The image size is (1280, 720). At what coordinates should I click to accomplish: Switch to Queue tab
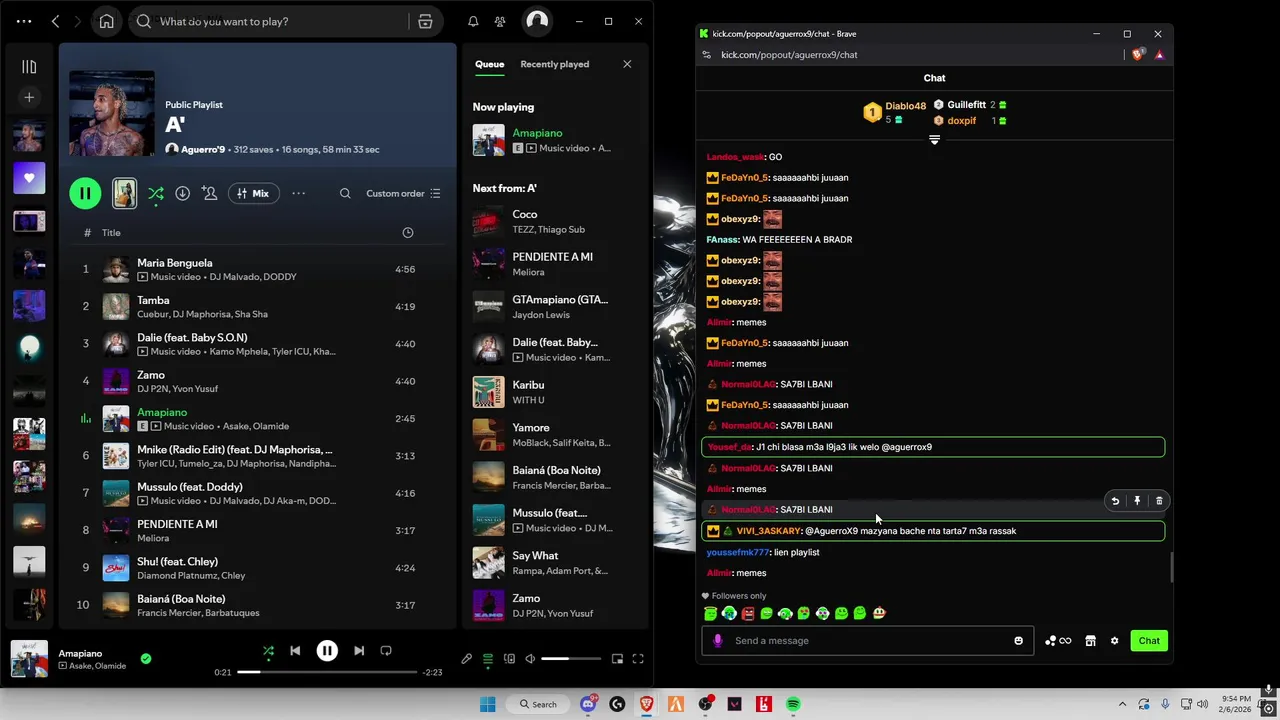[x=489, y=64]
